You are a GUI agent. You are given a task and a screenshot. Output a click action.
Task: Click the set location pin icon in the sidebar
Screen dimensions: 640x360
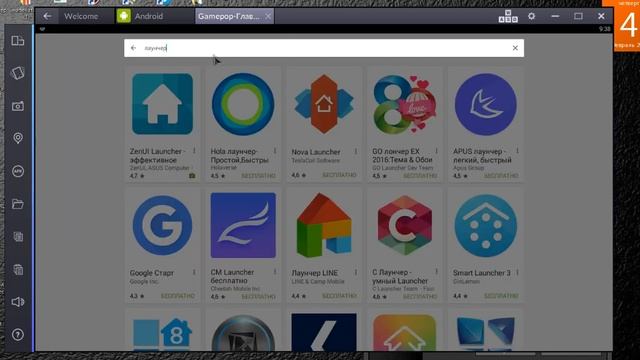[18, 138]
